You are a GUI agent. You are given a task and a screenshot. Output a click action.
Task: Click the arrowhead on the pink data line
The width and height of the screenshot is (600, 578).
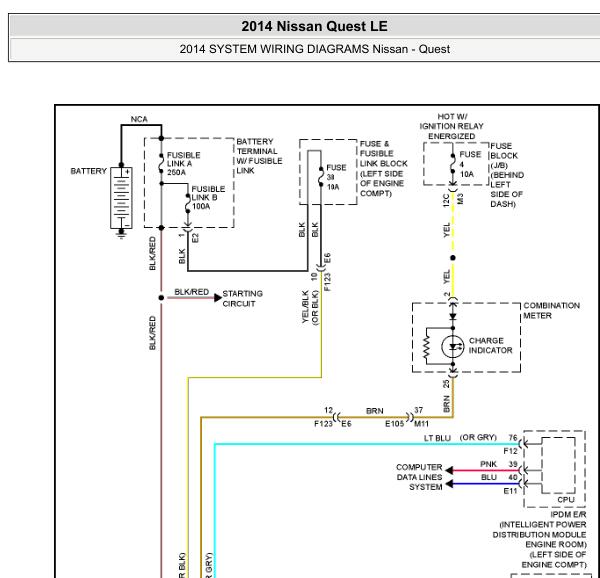point(449,471)
